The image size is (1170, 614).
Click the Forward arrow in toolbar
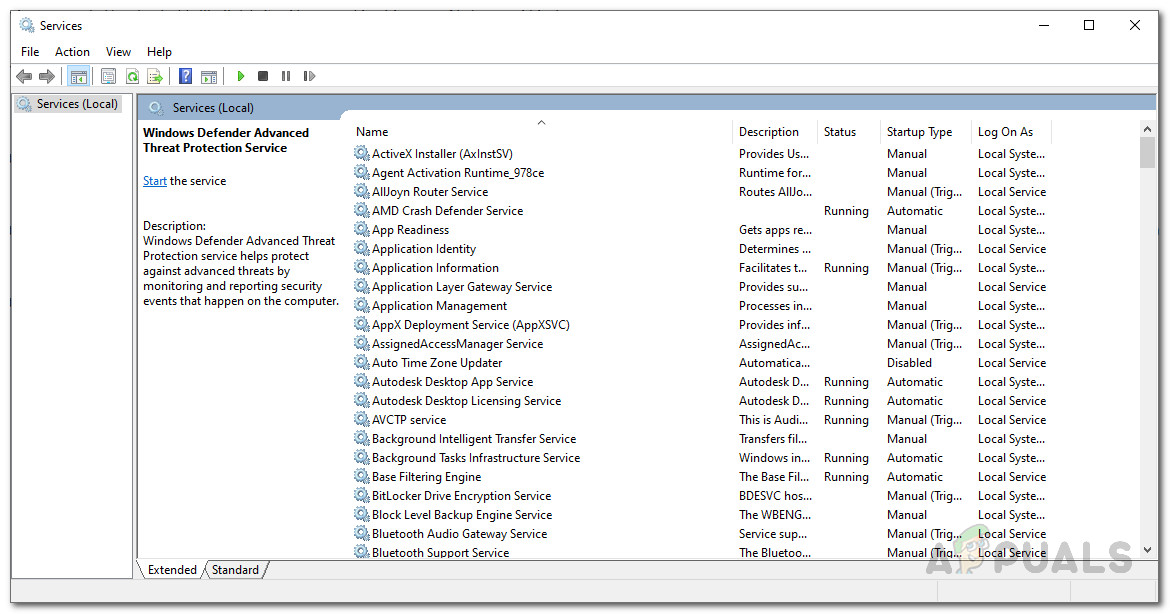tap(47, 76)
